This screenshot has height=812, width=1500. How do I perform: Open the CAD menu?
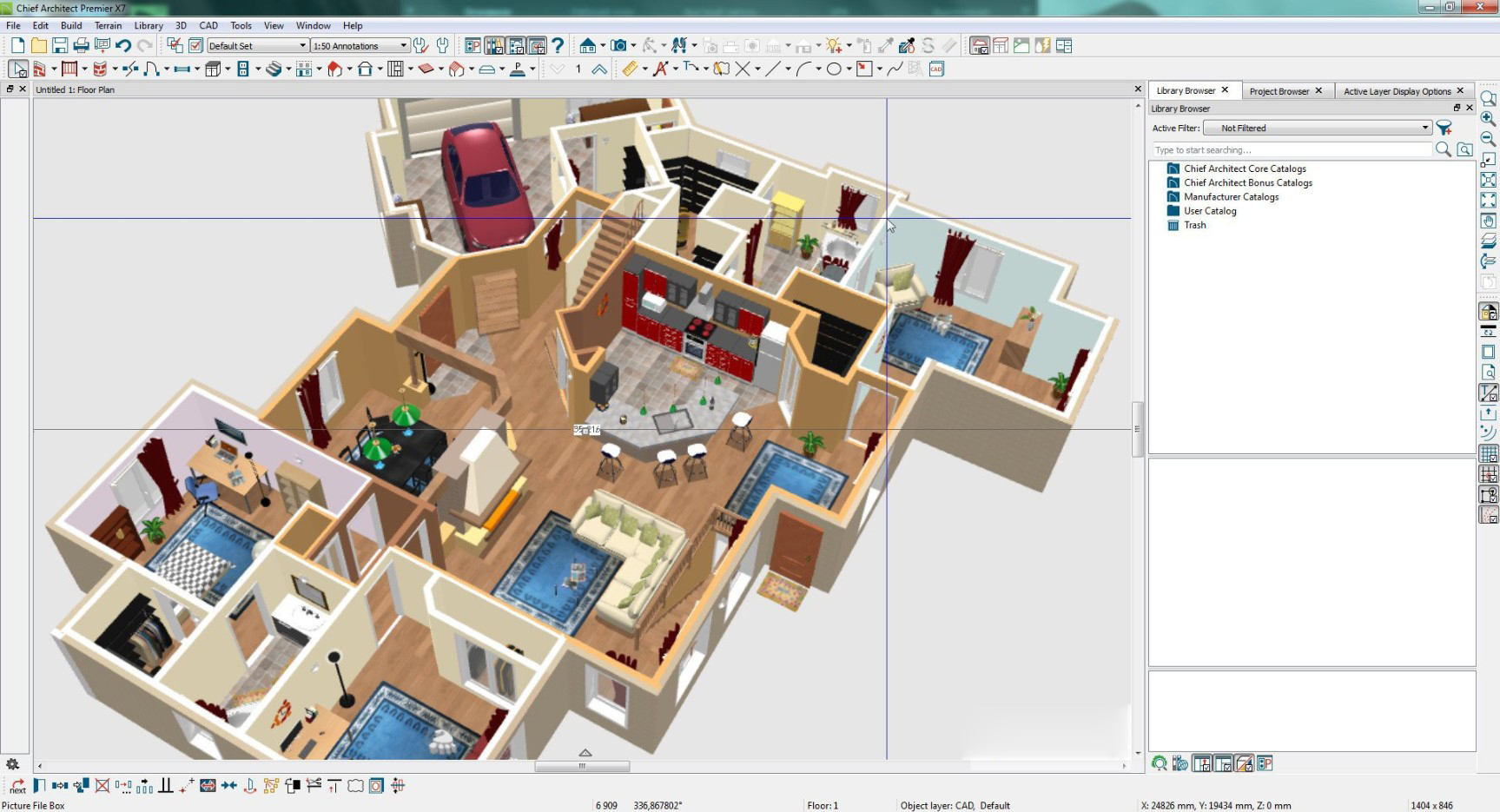pyautogui.click(x=208, y=25)
